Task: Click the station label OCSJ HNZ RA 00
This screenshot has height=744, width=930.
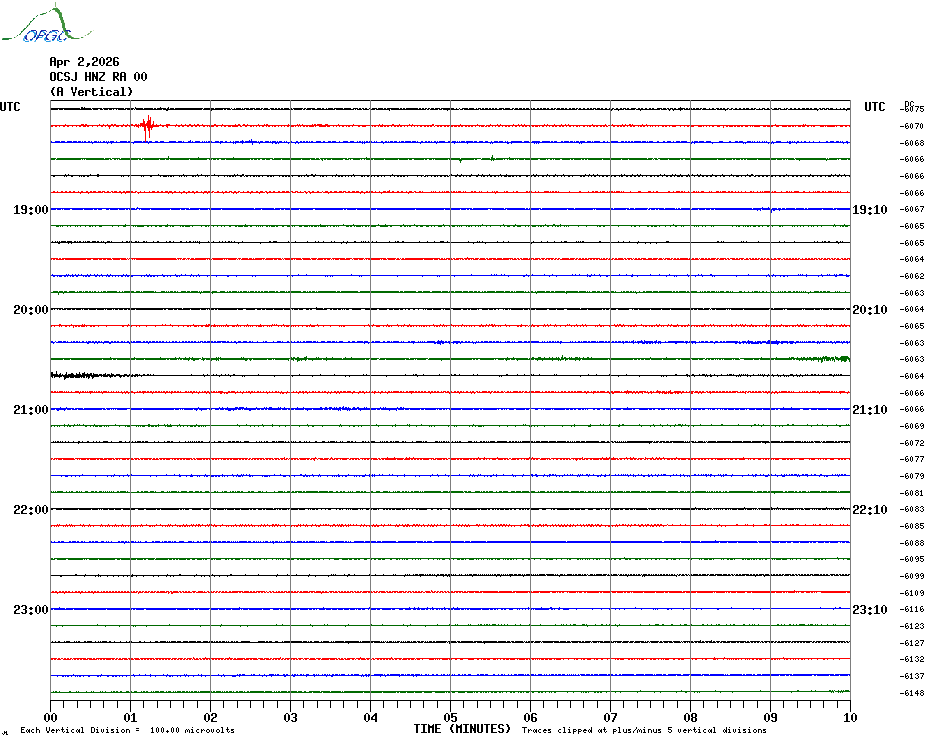Action: coord(98,77)
